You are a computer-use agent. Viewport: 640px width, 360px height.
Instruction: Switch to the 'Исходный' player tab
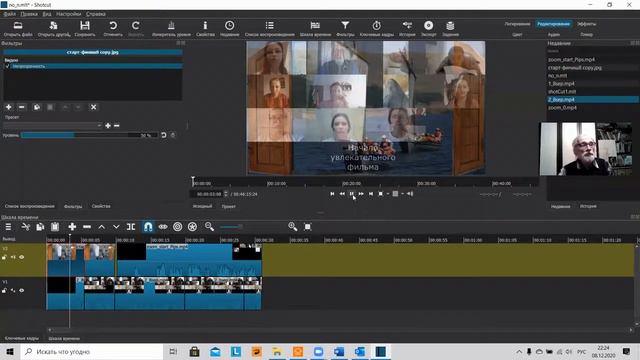[202, 206]
